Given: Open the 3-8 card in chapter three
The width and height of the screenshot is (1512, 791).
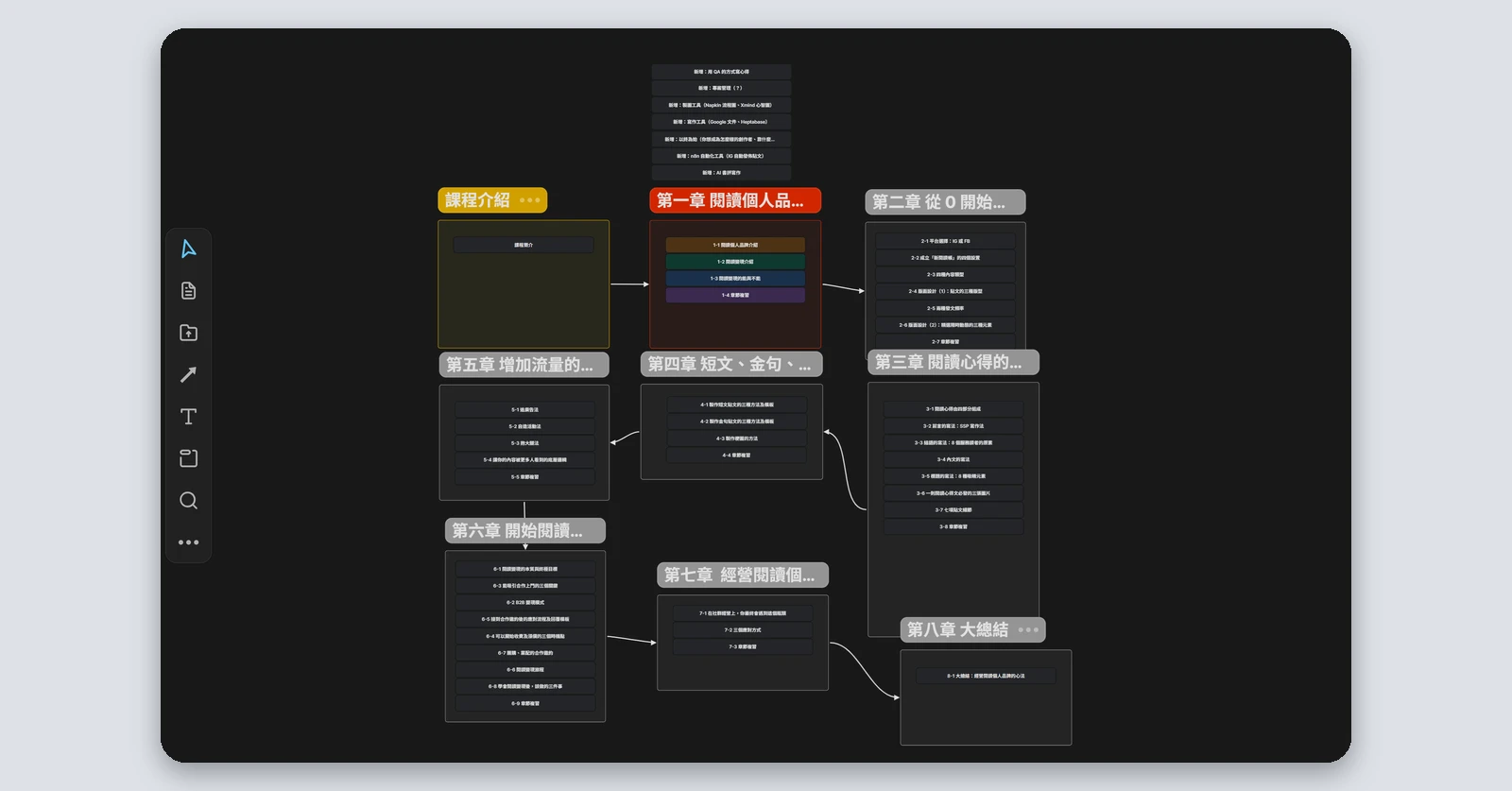Looking at the screenshot, I should click(954, 526).
